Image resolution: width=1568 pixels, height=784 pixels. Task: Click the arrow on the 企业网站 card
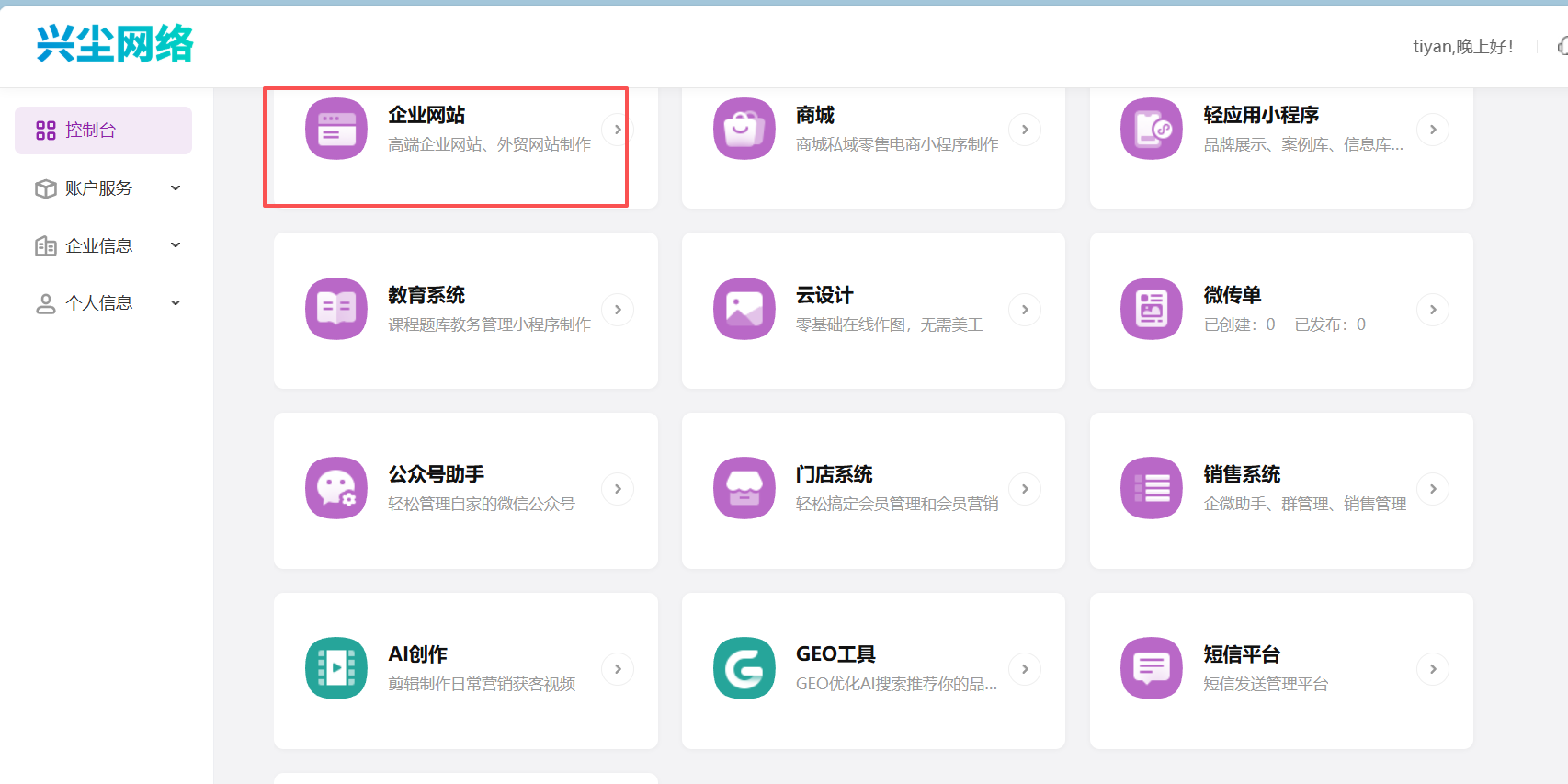click(x=618, y=130)
